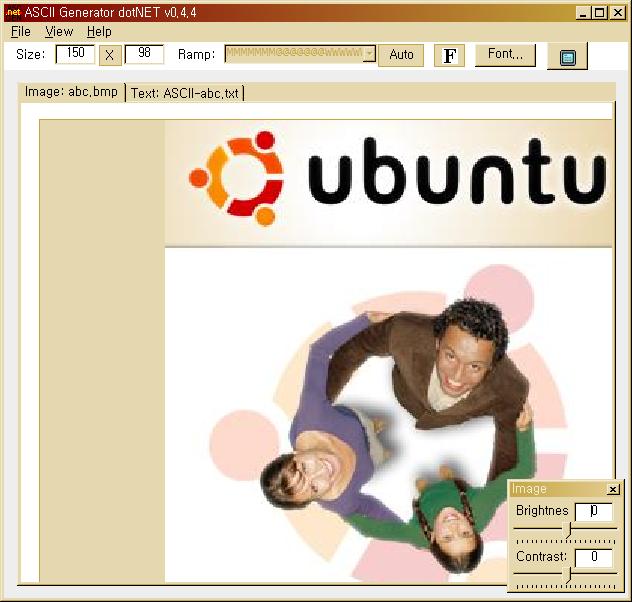Click the Contrast value field

coord(594,557)
